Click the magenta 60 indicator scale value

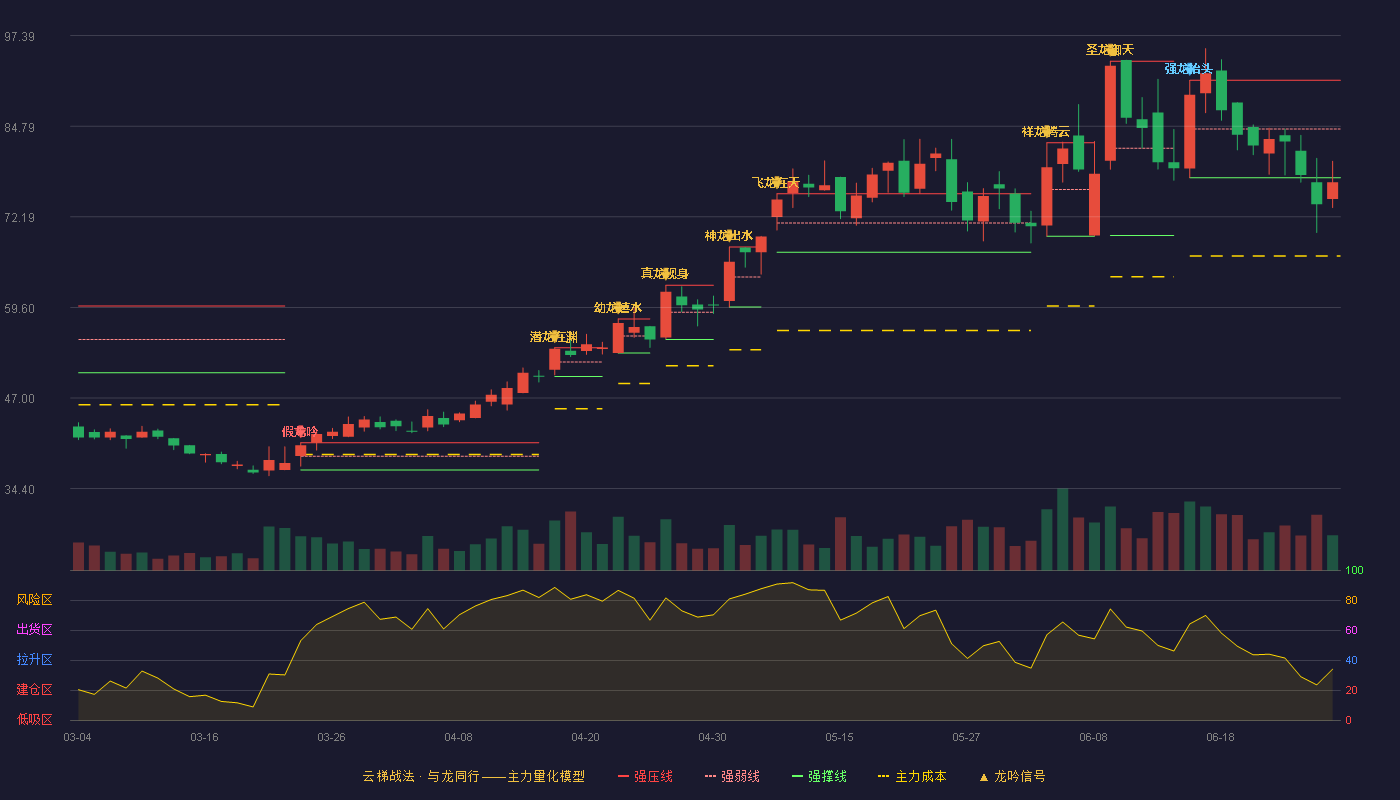1351,631
